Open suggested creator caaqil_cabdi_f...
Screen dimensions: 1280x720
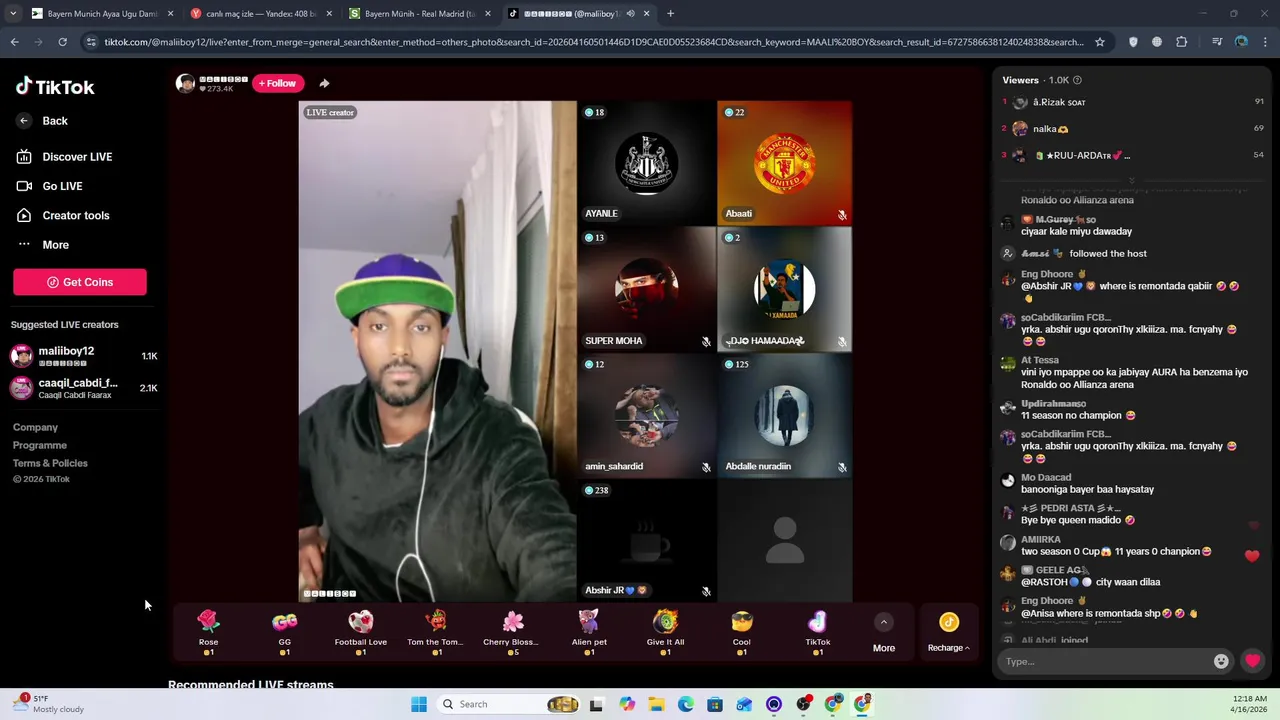tap(84, 388)
